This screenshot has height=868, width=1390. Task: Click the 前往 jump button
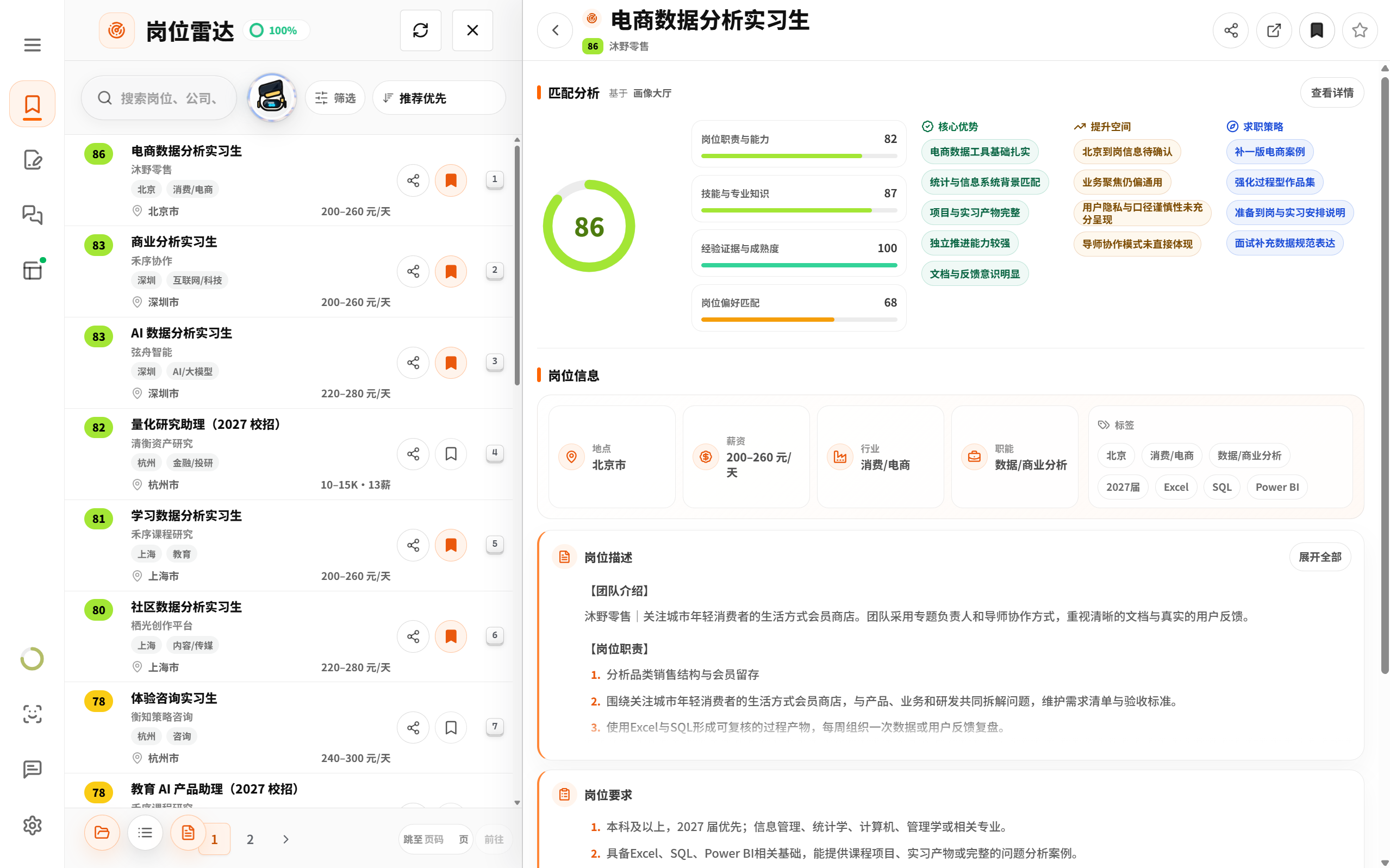pos(493,839)
